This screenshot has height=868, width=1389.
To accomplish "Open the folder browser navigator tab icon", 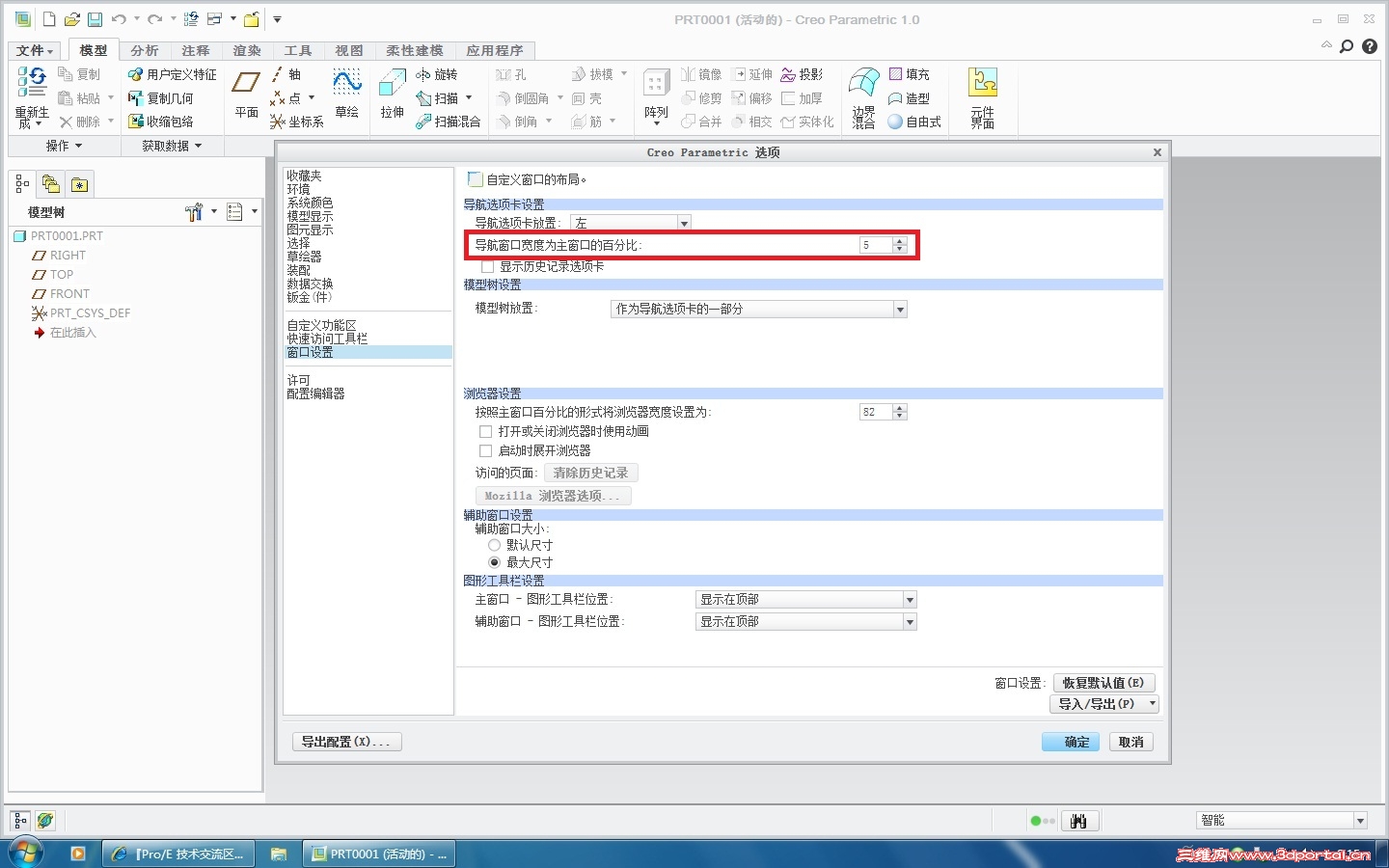I will coord(51,184).
